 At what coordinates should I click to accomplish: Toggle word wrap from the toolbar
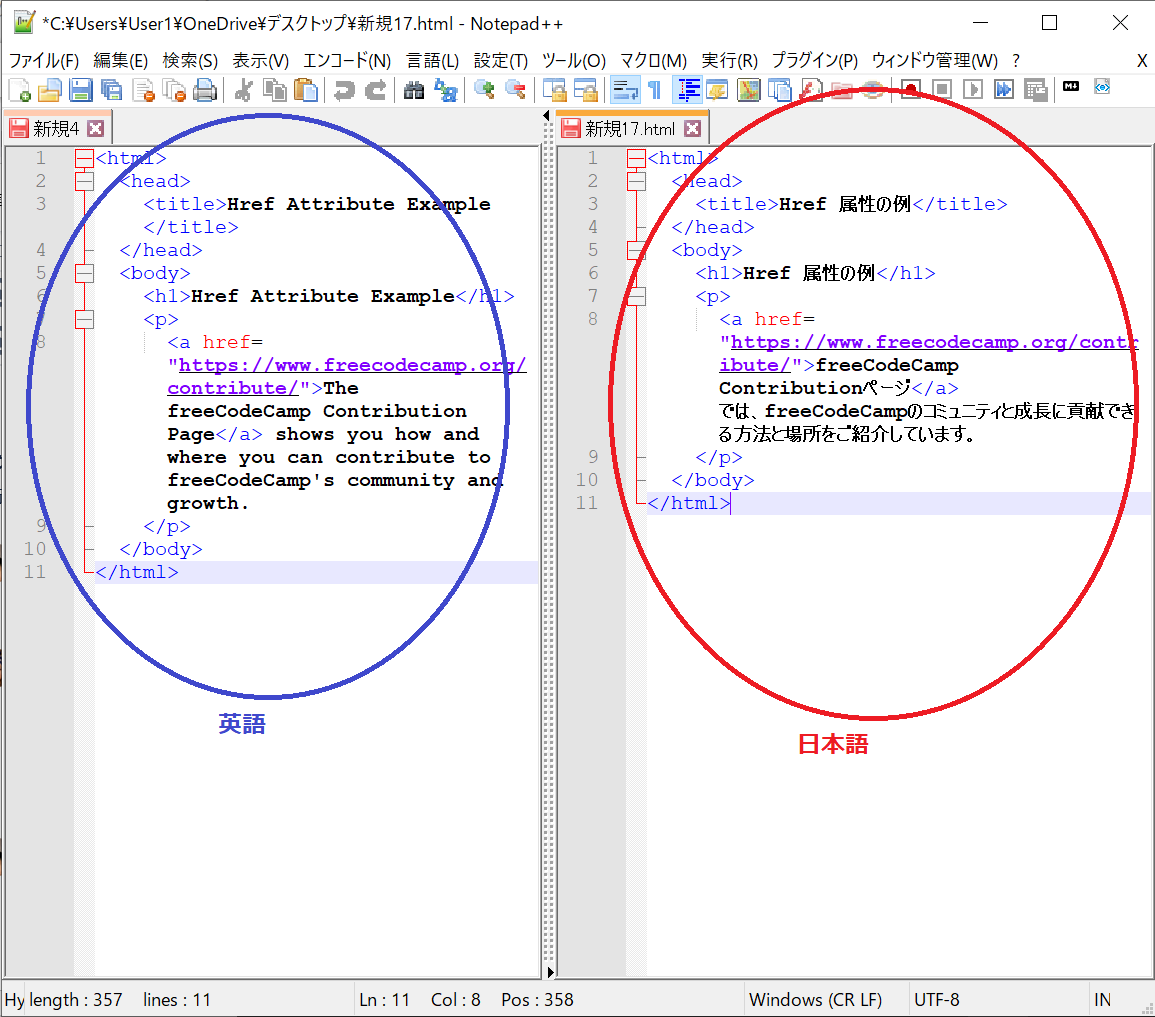coord(625,90)
